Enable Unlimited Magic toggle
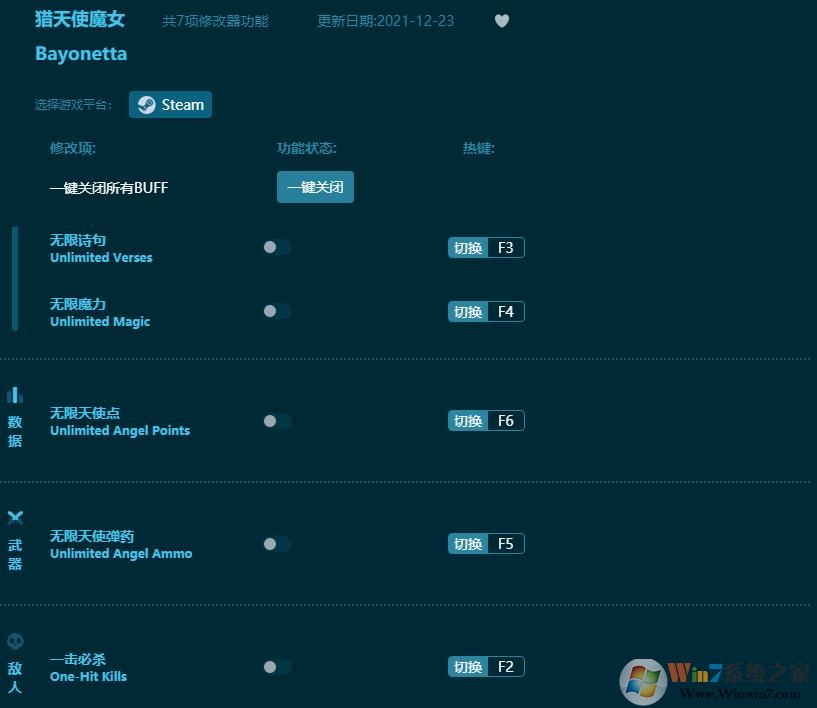This screenshot has height=708, width=817. click(277, 311)
